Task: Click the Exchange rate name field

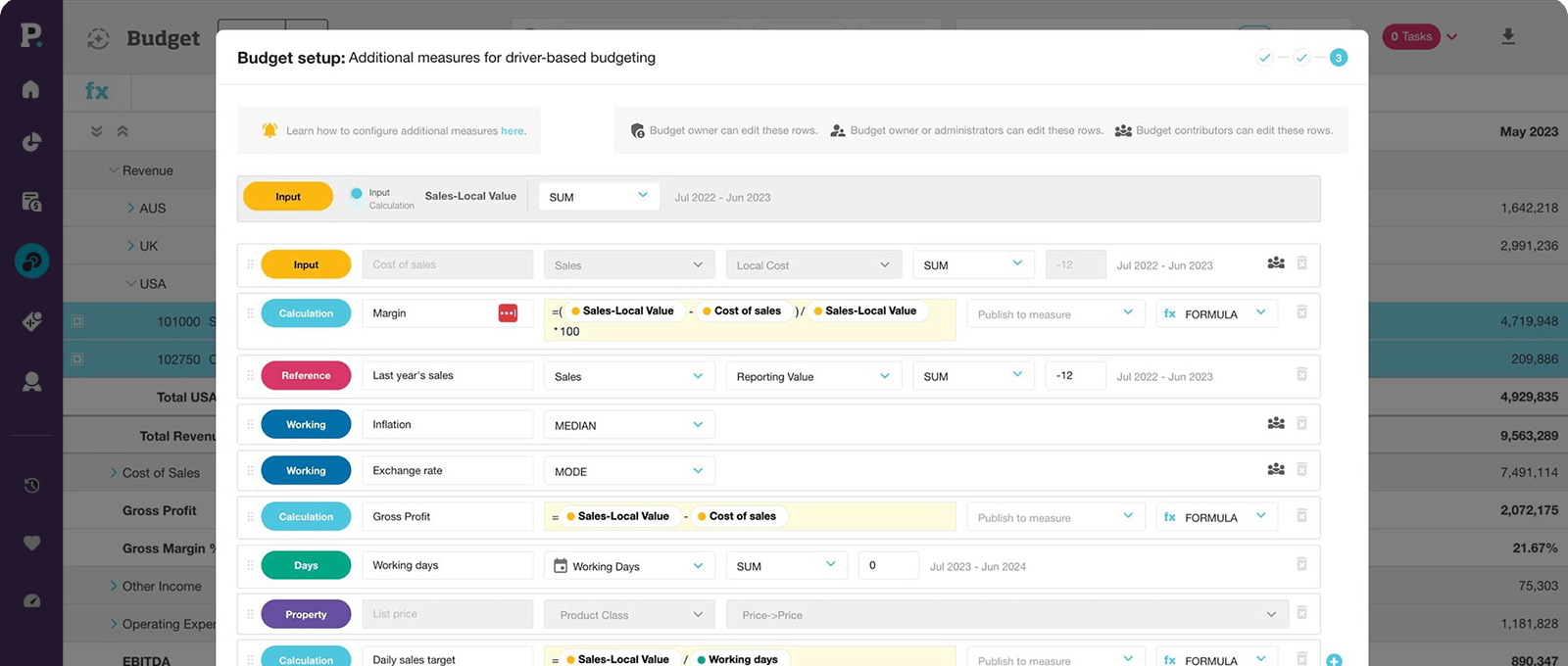Action: click(447, 471)
